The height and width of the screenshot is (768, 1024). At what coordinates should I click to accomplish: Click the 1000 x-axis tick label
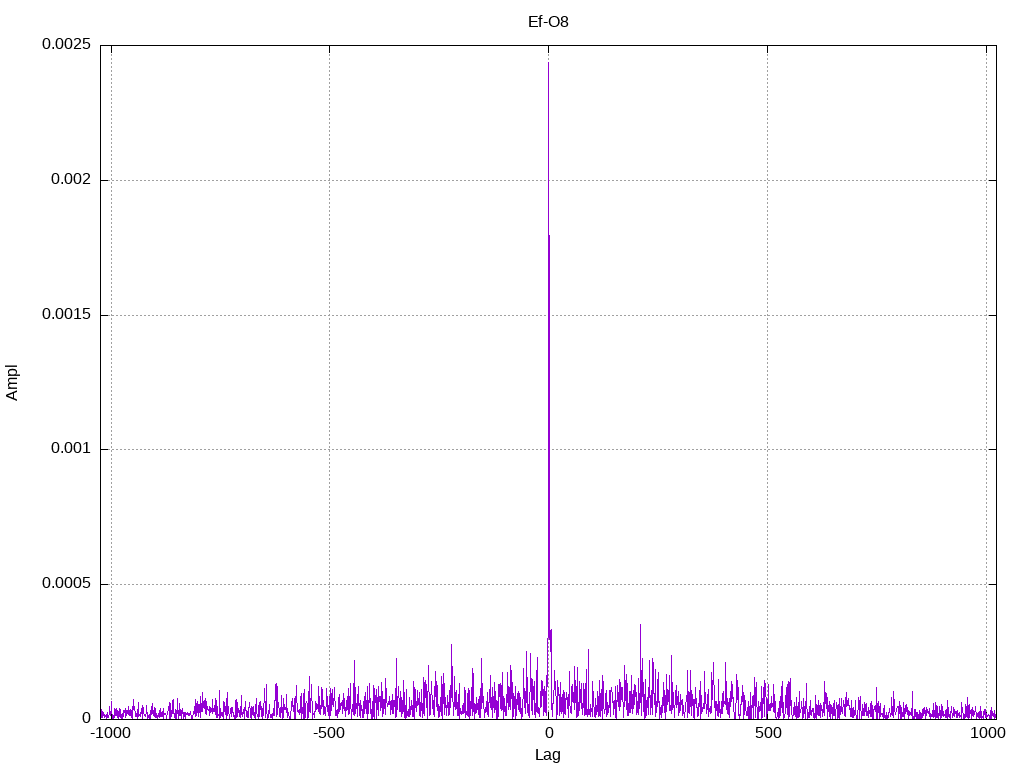987,733
